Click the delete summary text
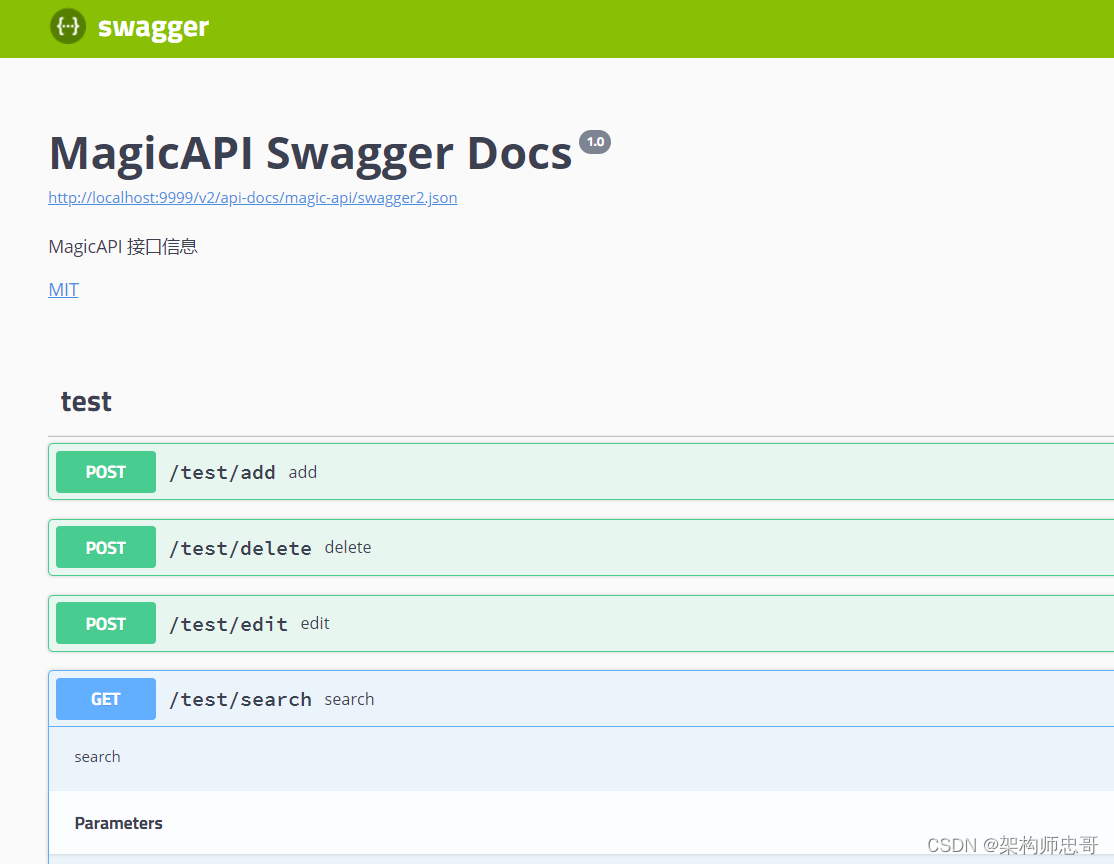 [348, 548]
